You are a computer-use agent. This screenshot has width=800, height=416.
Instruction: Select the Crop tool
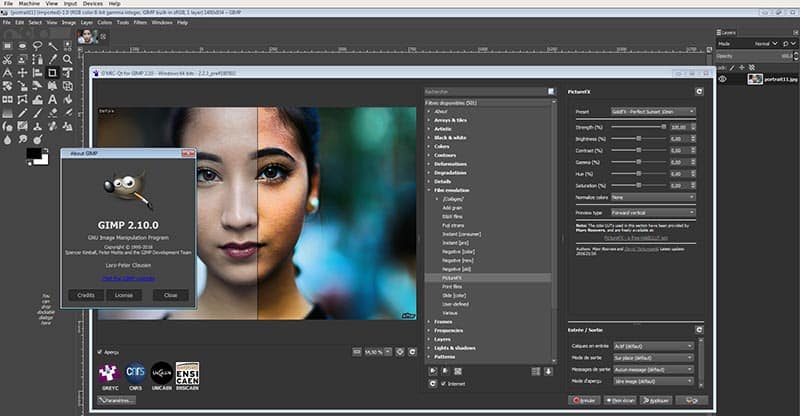pos(53,72)
